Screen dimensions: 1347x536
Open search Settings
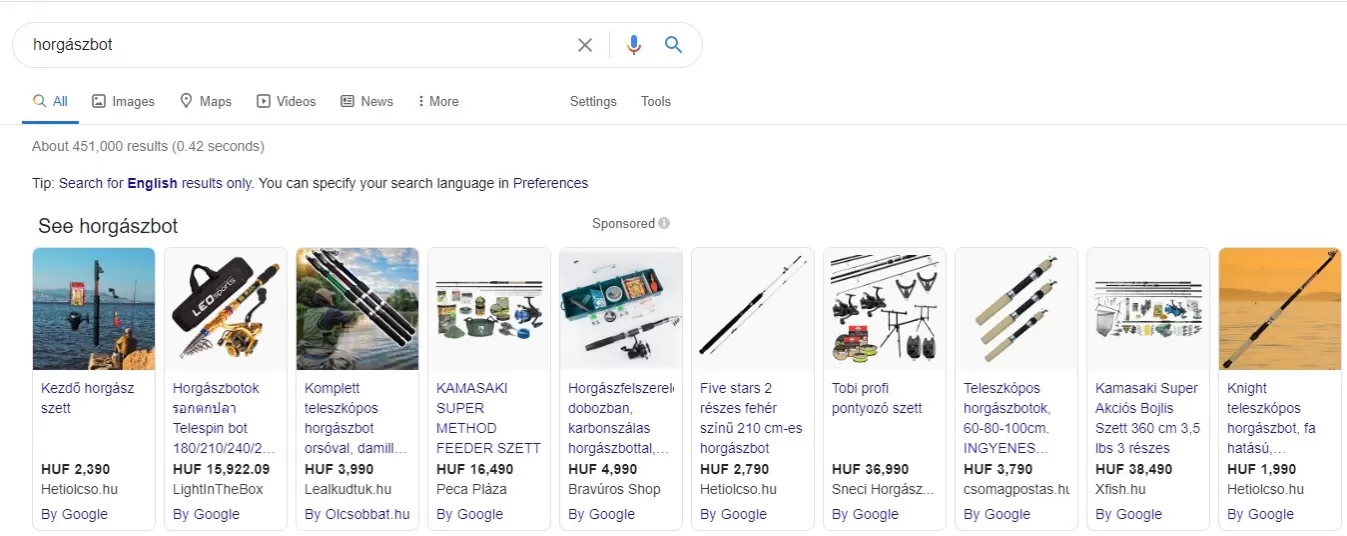point(593,101)
